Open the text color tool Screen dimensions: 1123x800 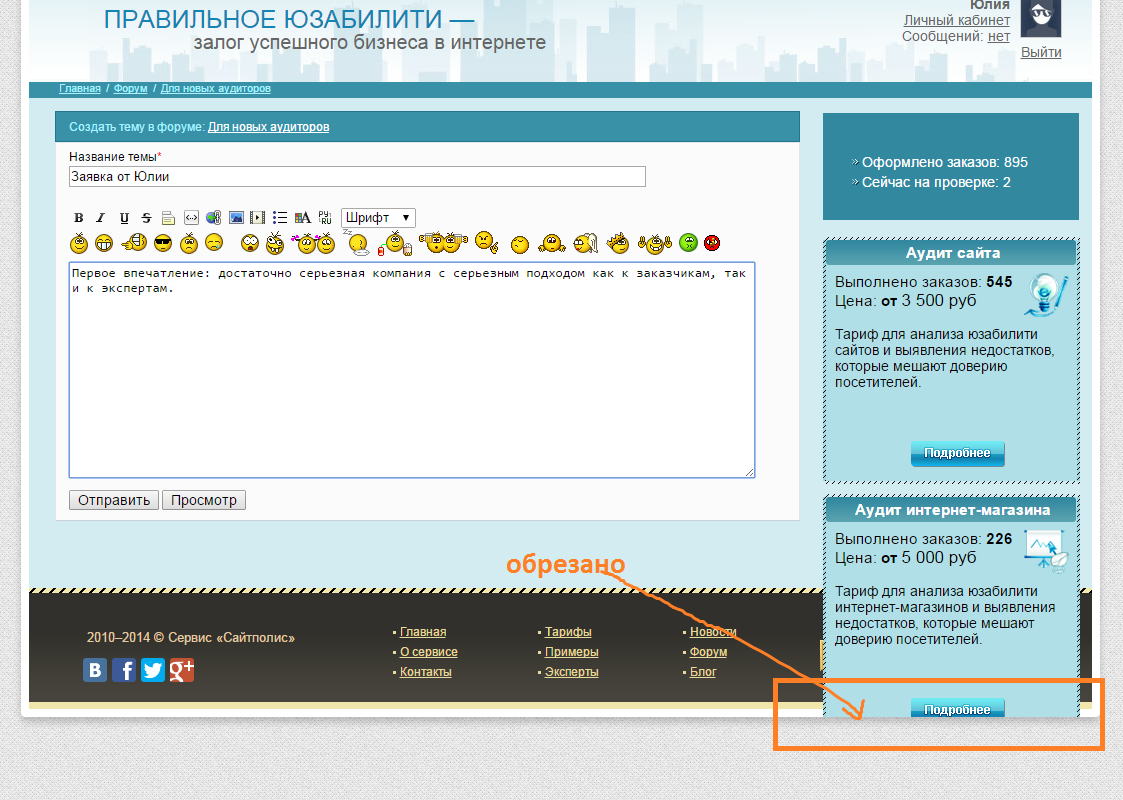(303, 218)
